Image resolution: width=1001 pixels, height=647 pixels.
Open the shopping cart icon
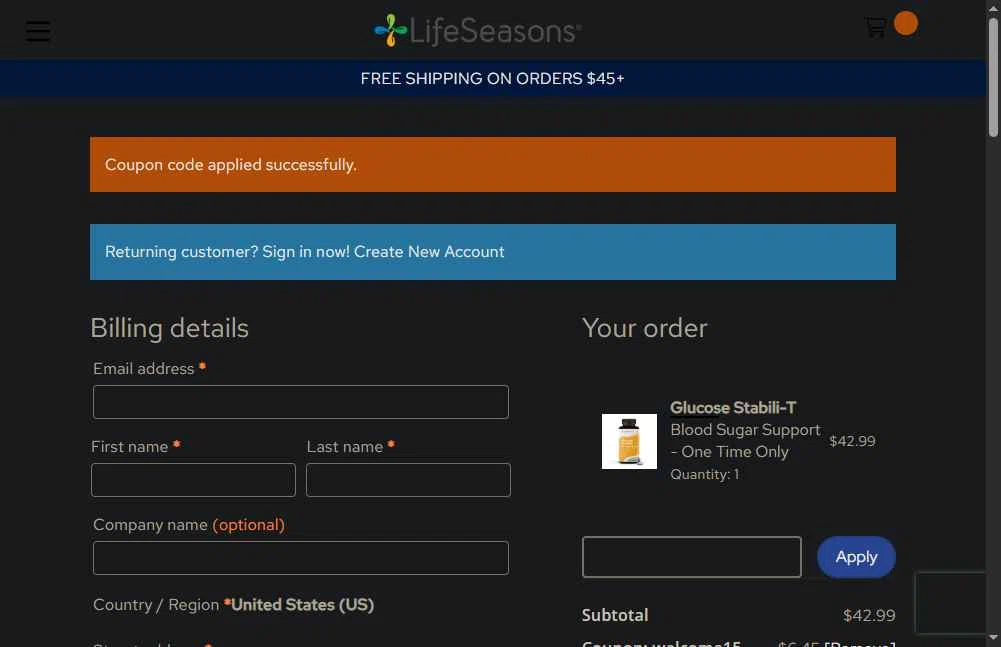pyautogui.click(x=875, y=27)
